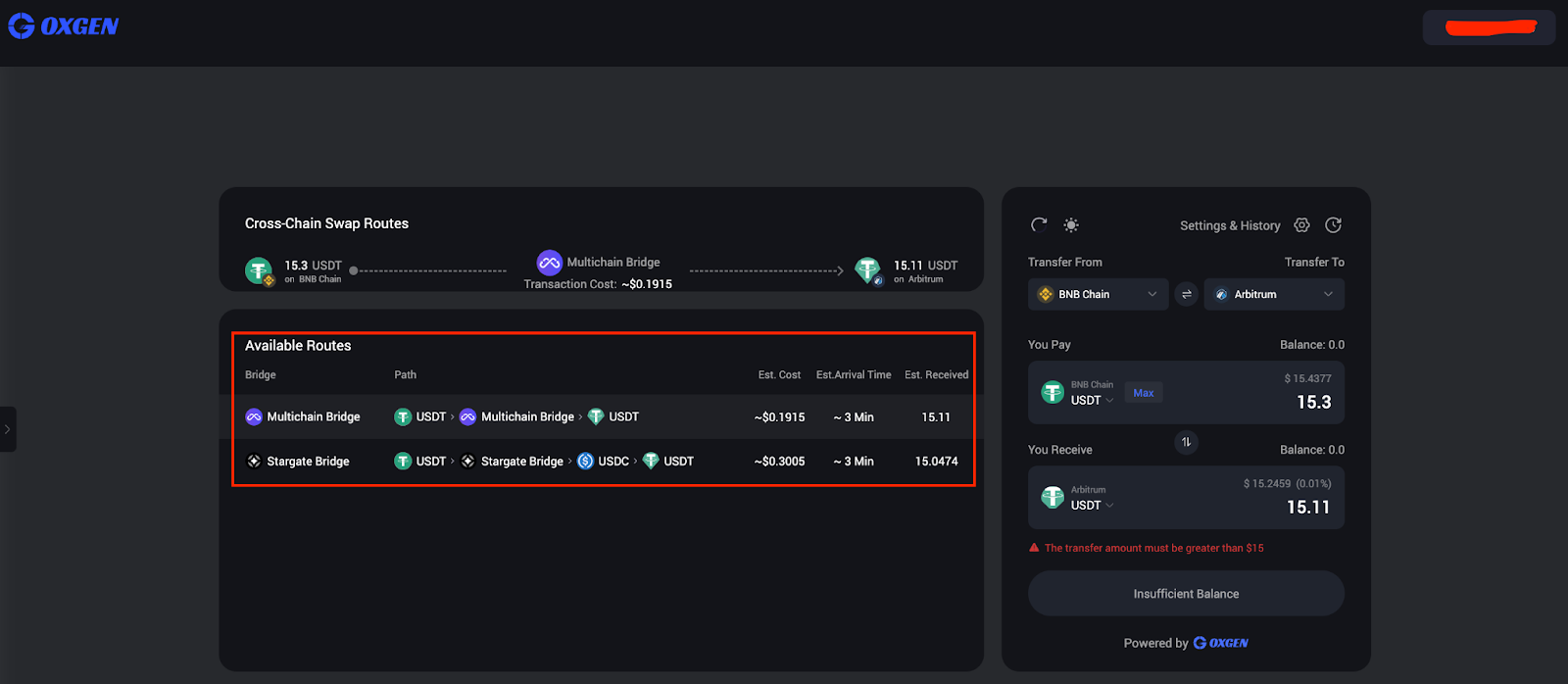
Task: Open the Transfer From BNB Chain dropdown
Action: [x=1098, y=294]
